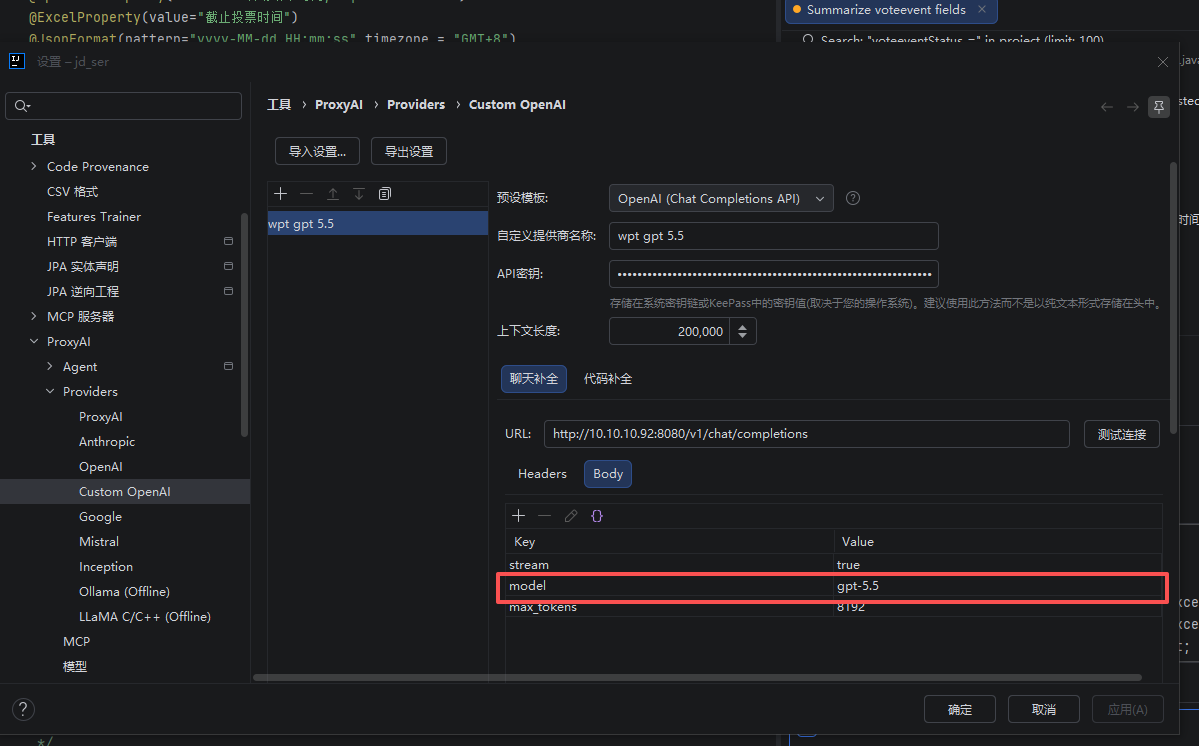Expand the MCP 服务器 tree node

33,316
